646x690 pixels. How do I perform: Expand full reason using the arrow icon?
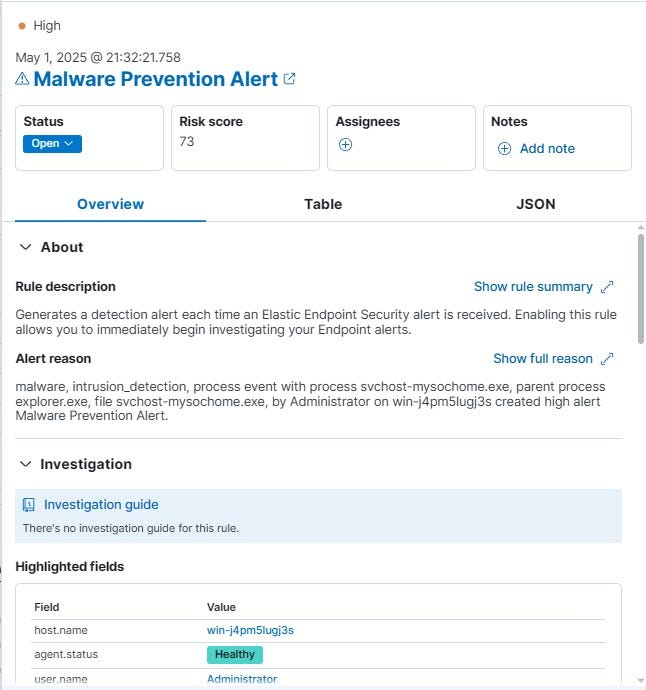pos(607,359)
